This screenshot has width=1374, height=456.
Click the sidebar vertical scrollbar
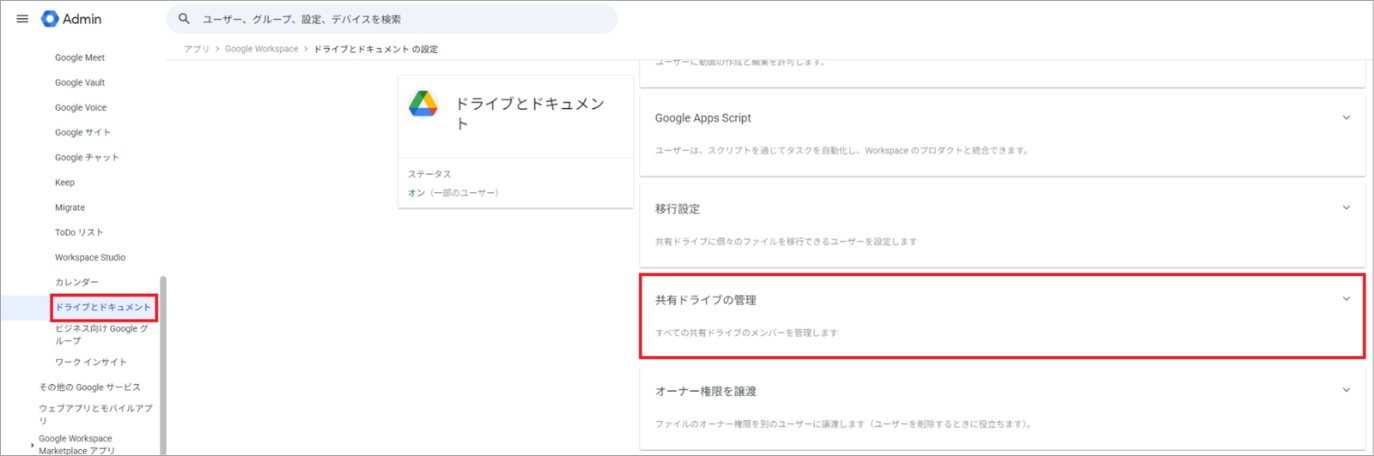click(x=163, y=365)
